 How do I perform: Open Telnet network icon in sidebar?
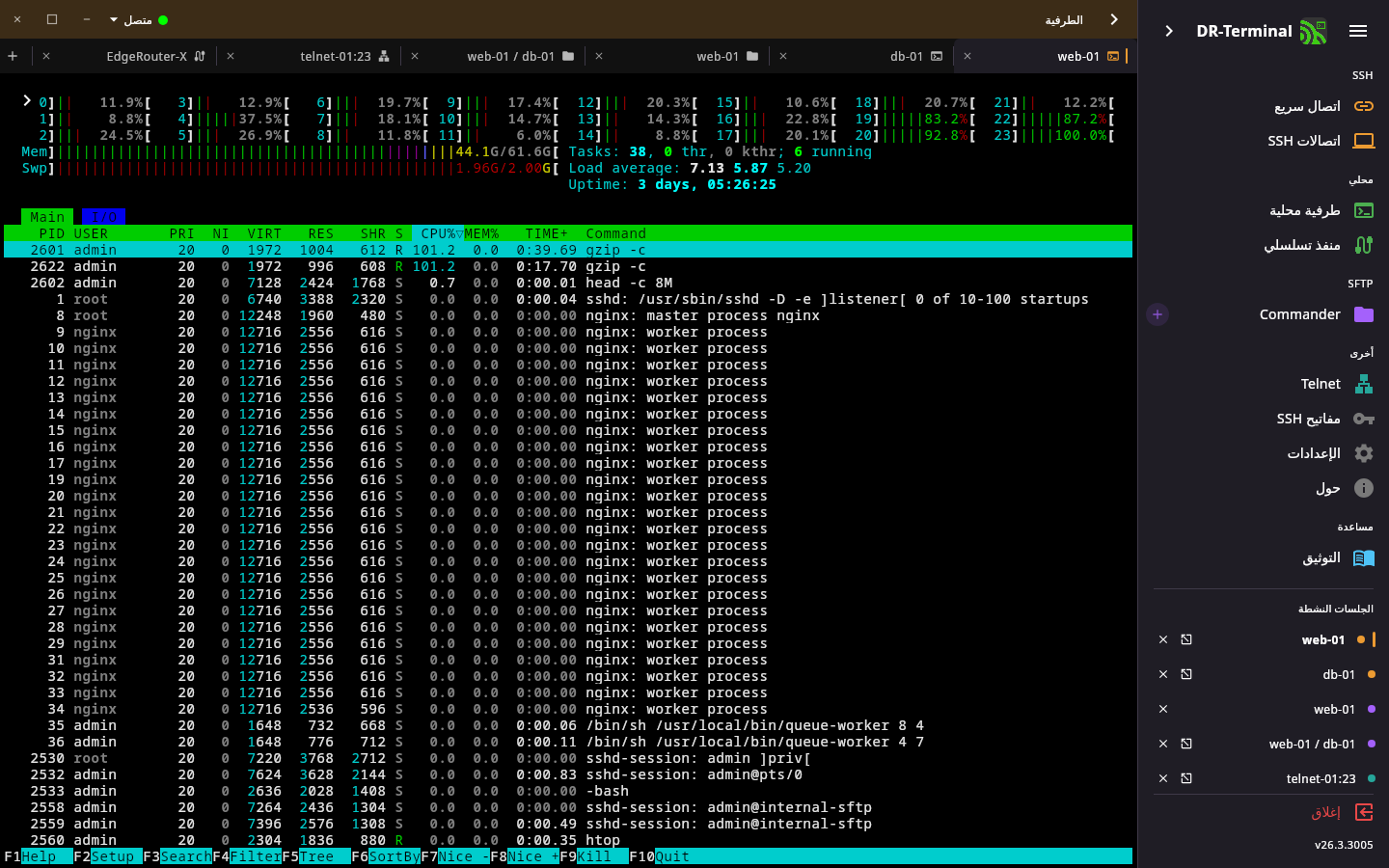1364,384
